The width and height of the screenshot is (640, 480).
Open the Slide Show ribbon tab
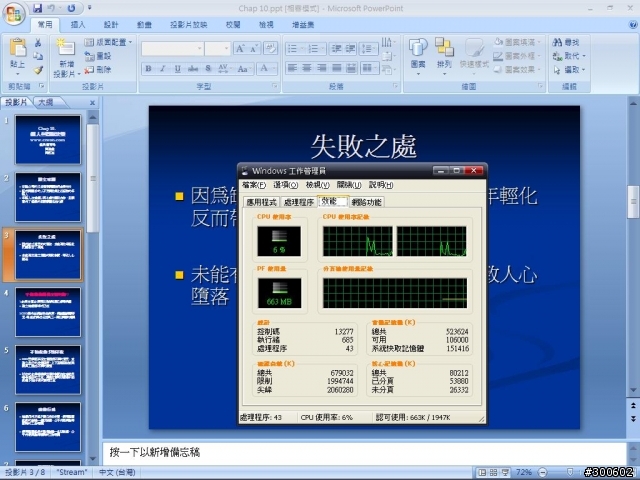[189, 25]
